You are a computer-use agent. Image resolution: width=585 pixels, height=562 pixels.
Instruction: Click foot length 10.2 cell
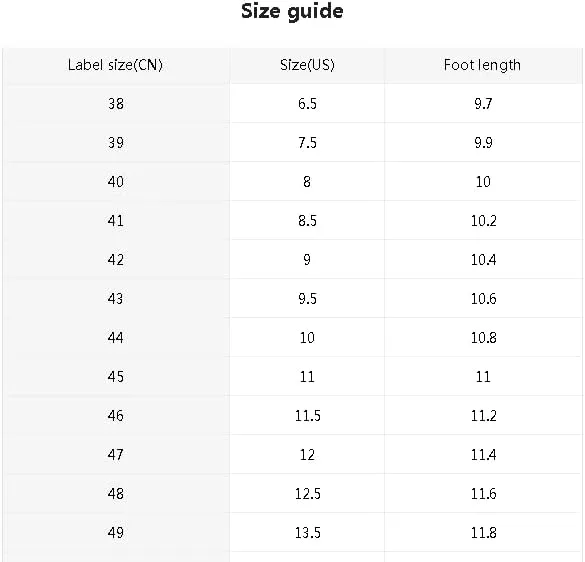pos(484,221)
